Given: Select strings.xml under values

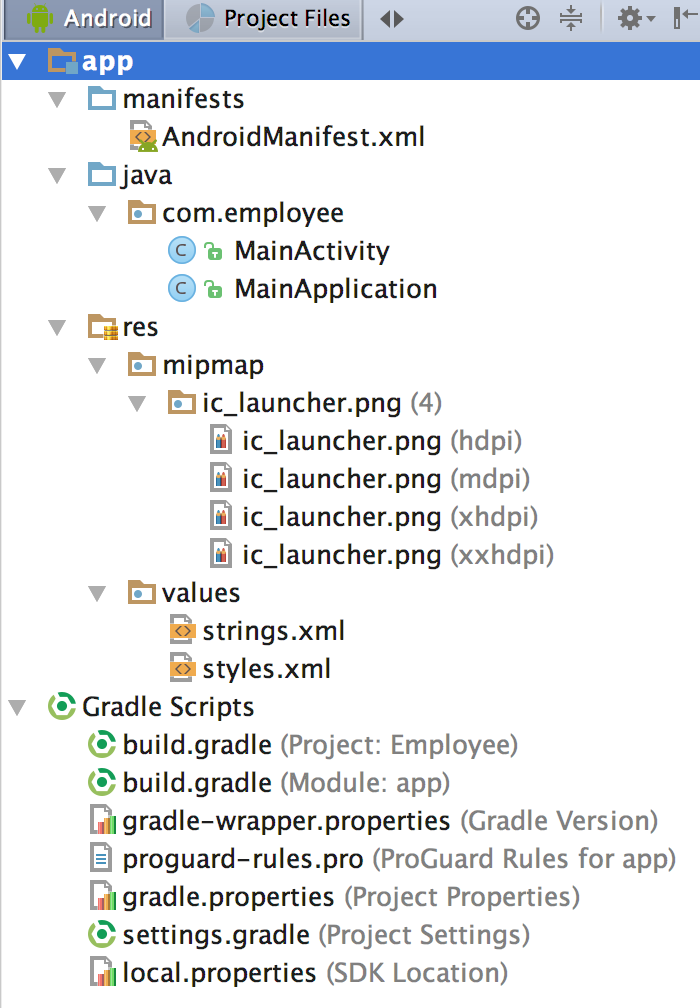Looking at the screenshot, I should pyautogui.click(x=273, y=631).
